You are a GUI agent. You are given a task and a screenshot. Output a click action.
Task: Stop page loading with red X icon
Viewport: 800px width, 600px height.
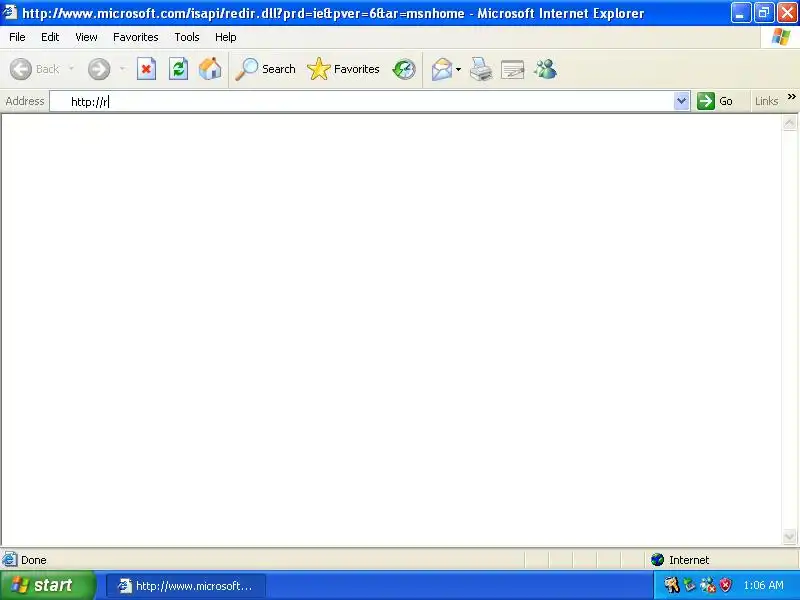[x=146, y=69]
